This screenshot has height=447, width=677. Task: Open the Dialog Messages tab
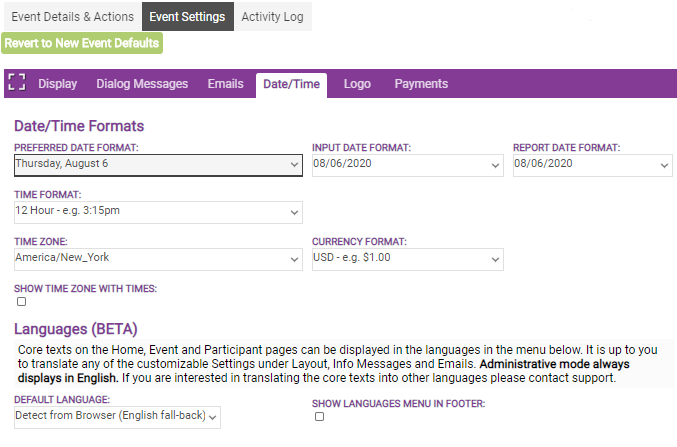coord(142,84)
